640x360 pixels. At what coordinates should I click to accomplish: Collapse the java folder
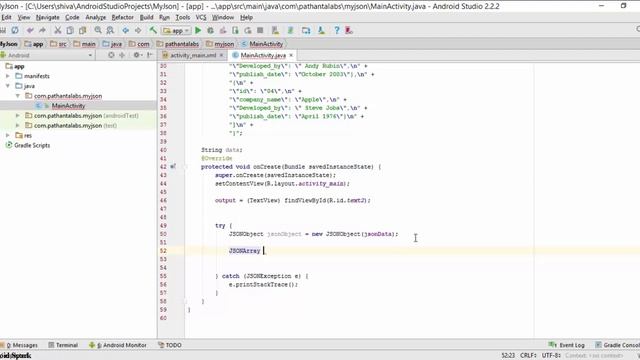click(7, 86)
